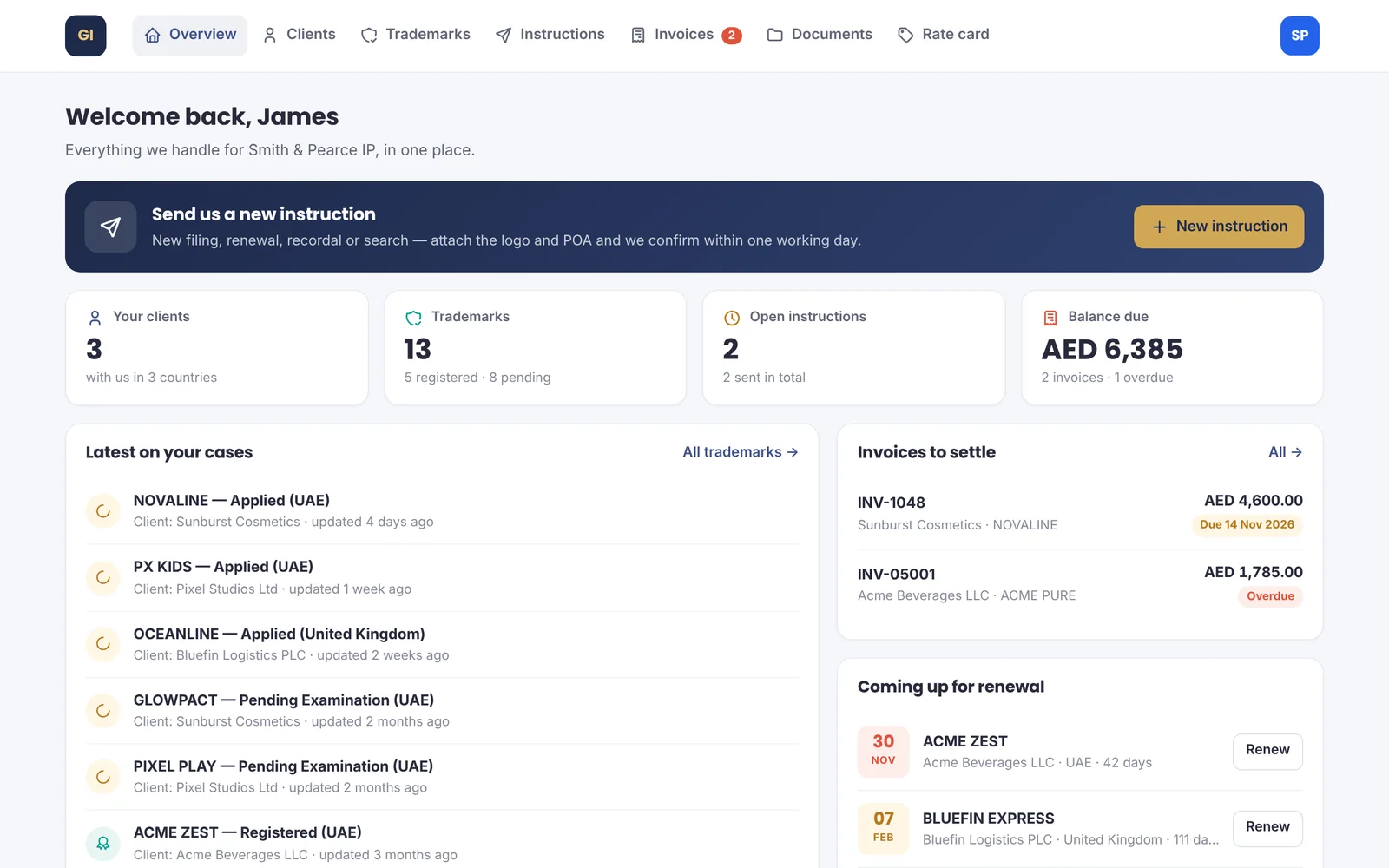The image size is (1389, 868).
Task: Click the registered badge icon beside ACME ZEST case
Action: pyautogui.click(x=103, y=843)
